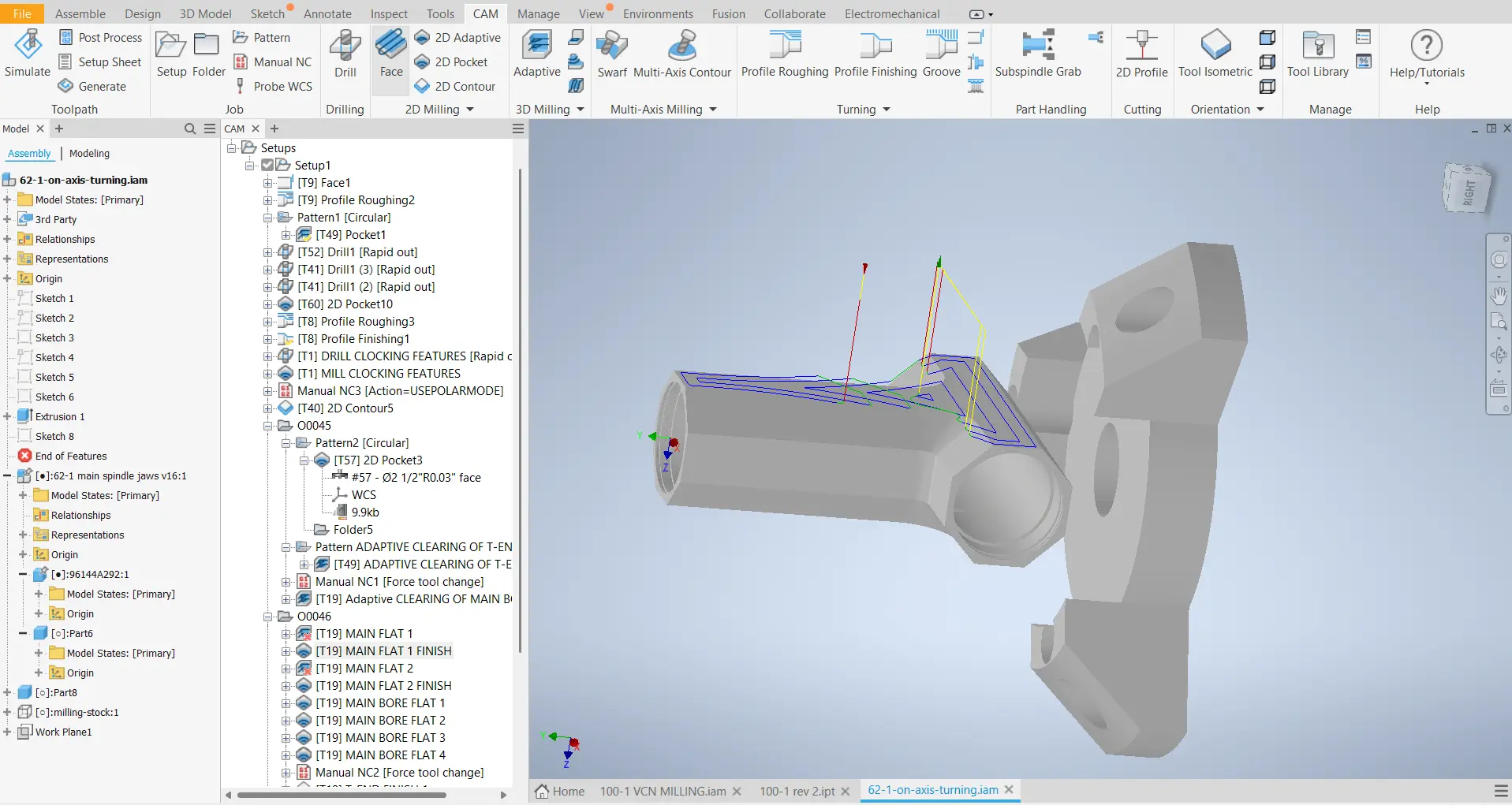The image size is (1512, 805).
Task: Switch to 100-1 rev 2.ipt document tab
Action: click(x=797, y=791)
